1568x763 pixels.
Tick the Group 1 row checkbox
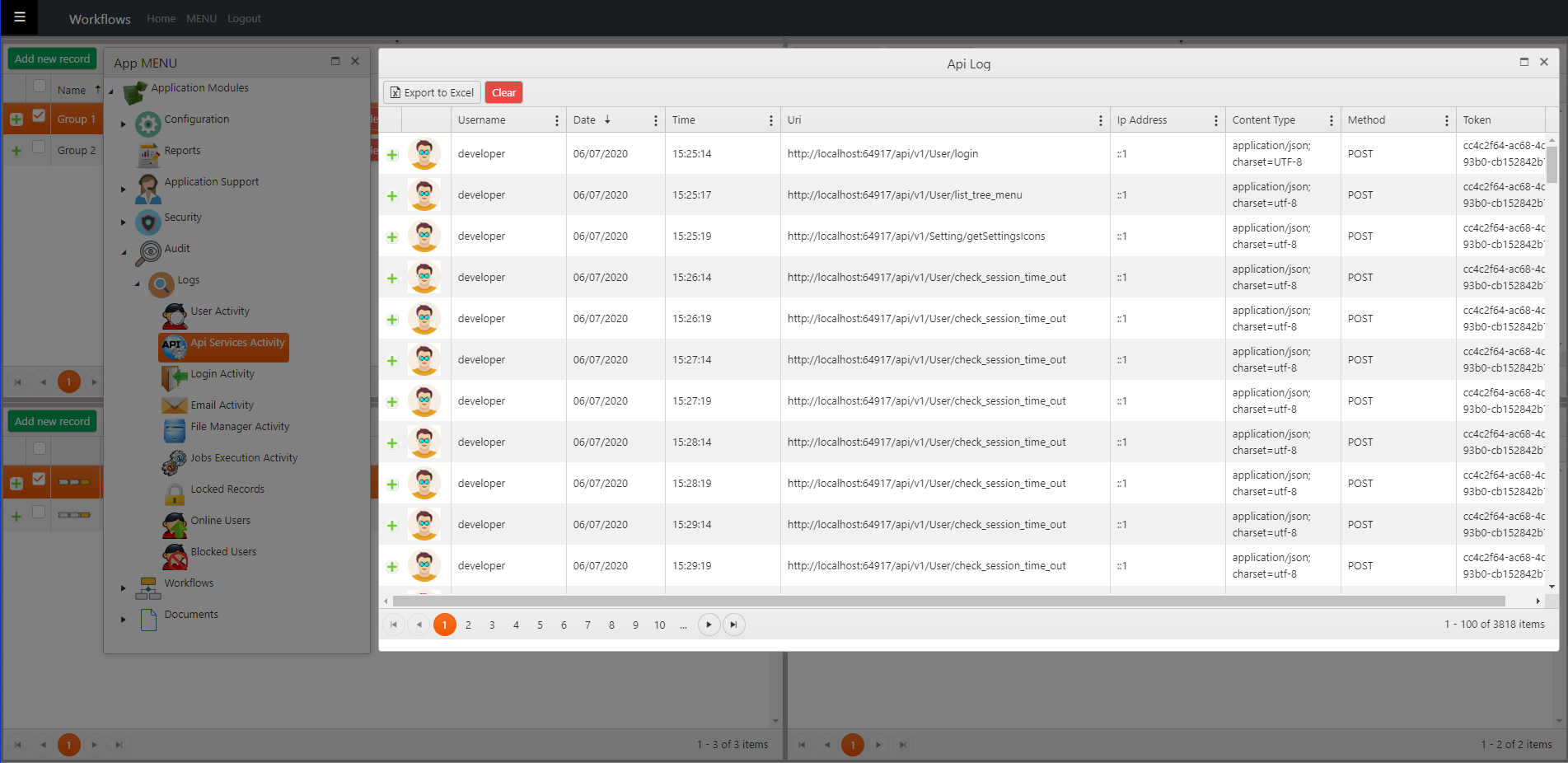39,116
